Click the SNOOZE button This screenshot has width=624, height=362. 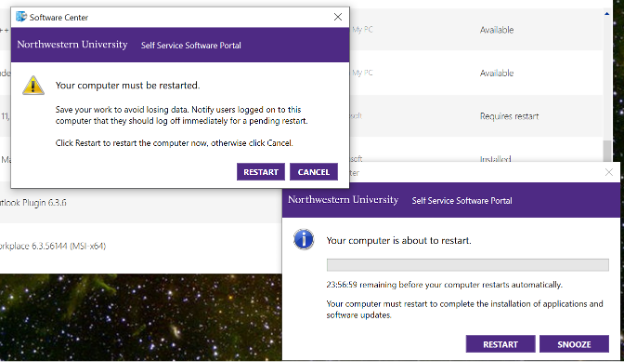point(574,344)
